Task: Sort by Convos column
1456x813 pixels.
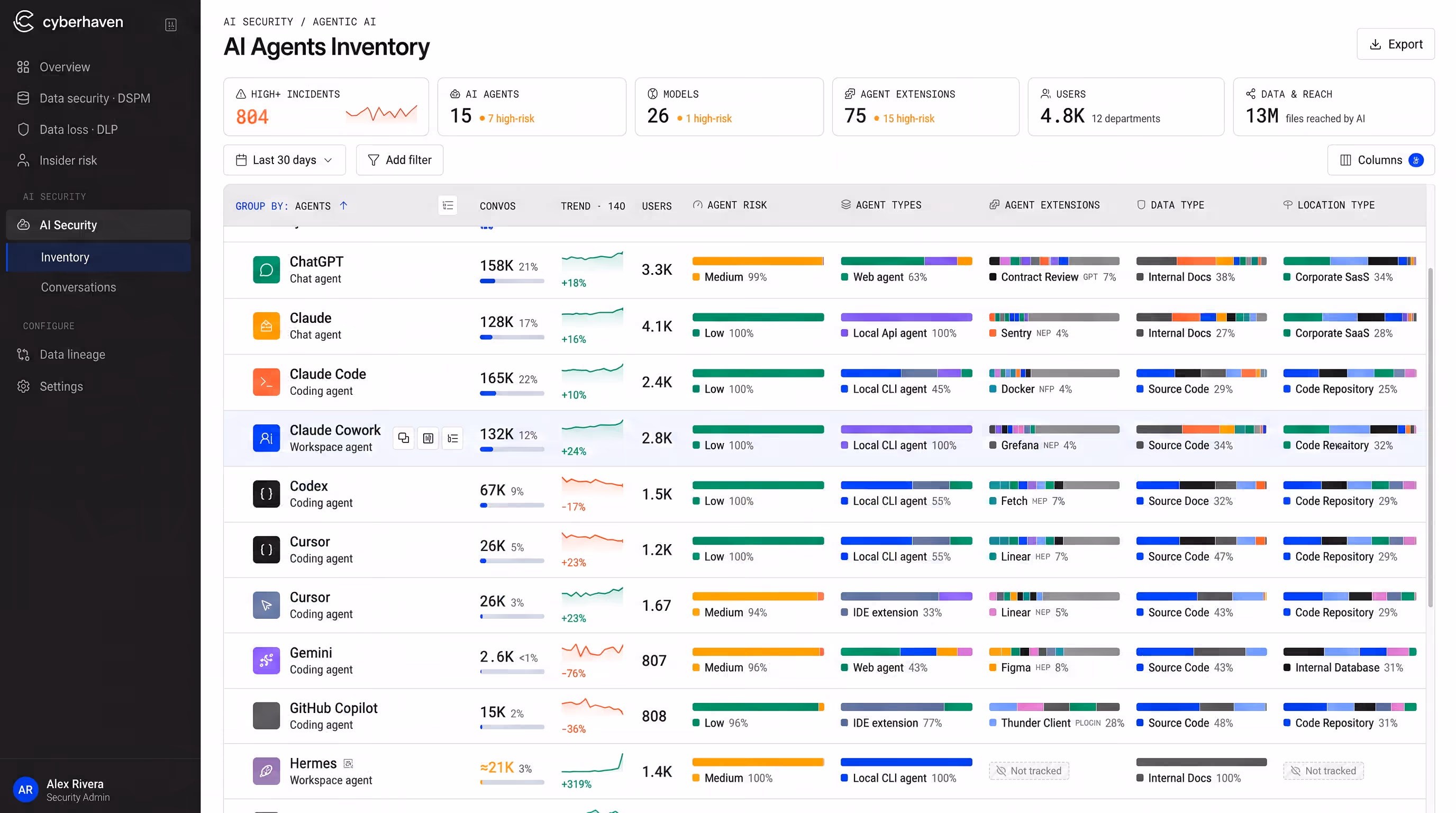Action: 497,206
